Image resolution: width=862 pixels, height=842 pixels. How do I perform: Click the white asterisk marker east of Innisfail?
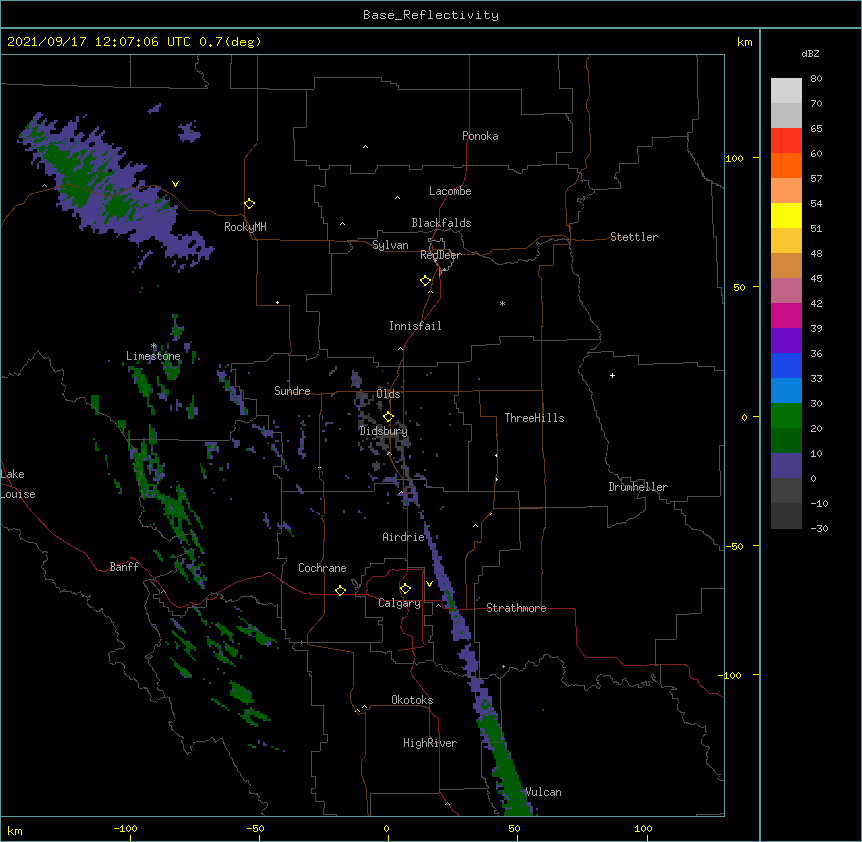click(x=502, y=303)
